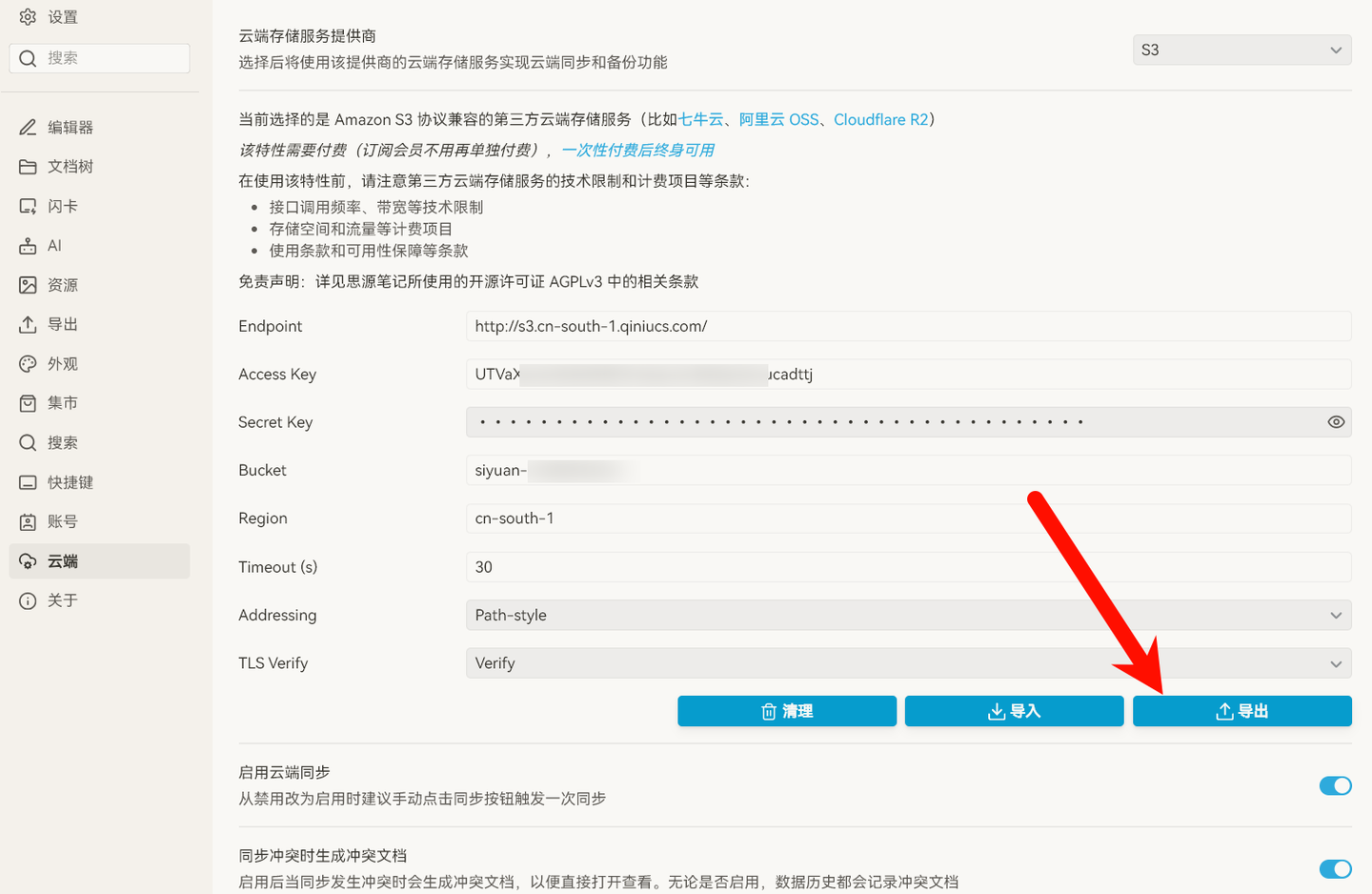The width and height of the screenshot is (1372, 894).
Task: Show the Secret Key with eye icon
Action: 1336,422
